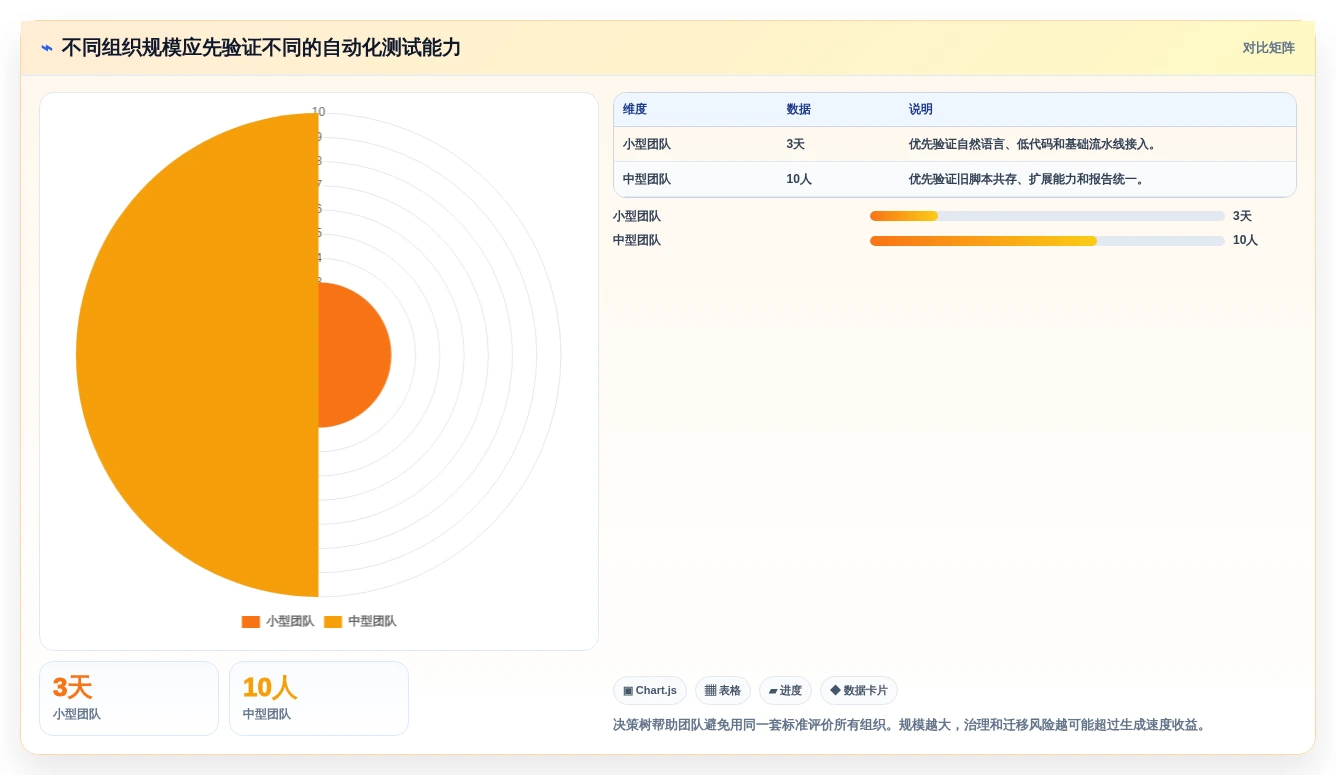Click the 进度 tag chip
1336x775 pixels.
[x=785, y=691]
